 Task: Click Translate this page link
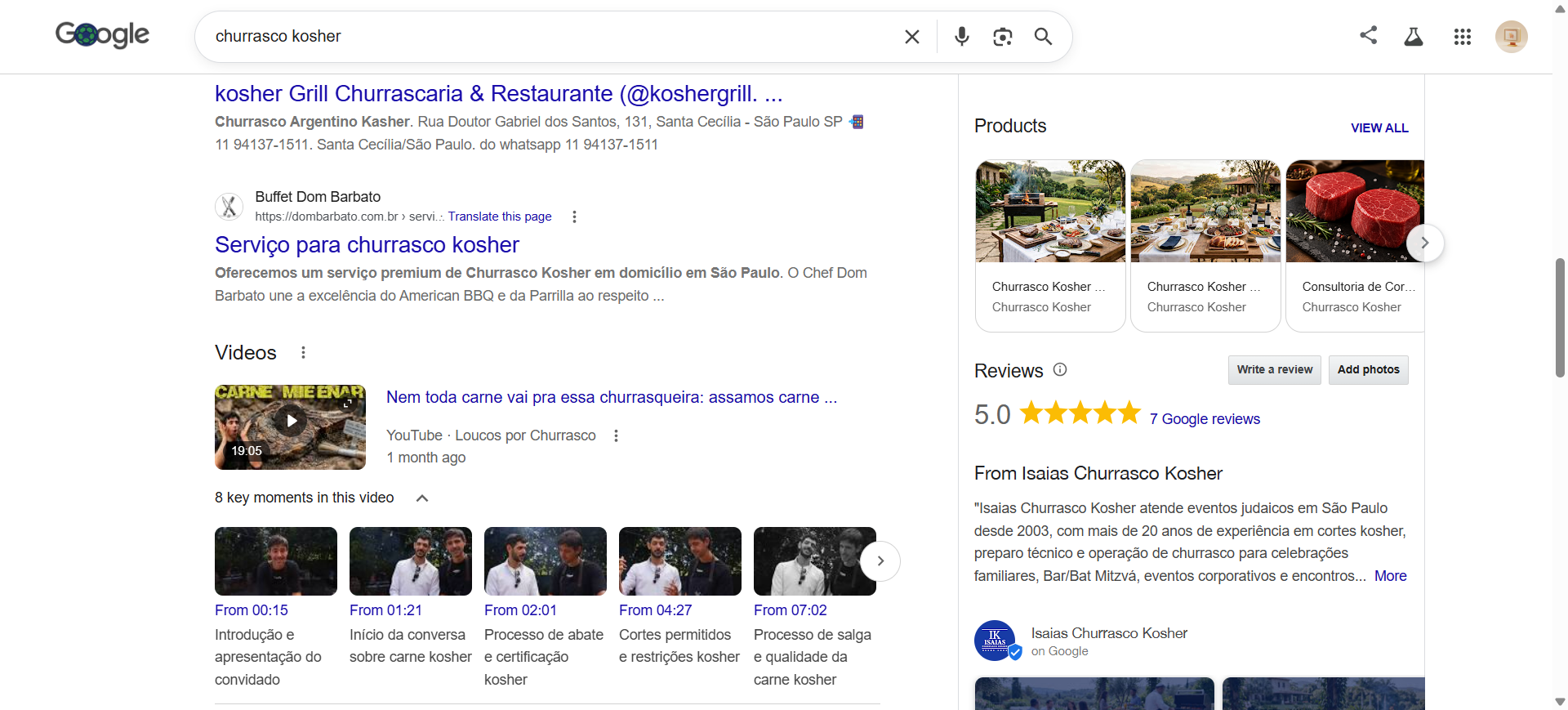click(500, 217)
